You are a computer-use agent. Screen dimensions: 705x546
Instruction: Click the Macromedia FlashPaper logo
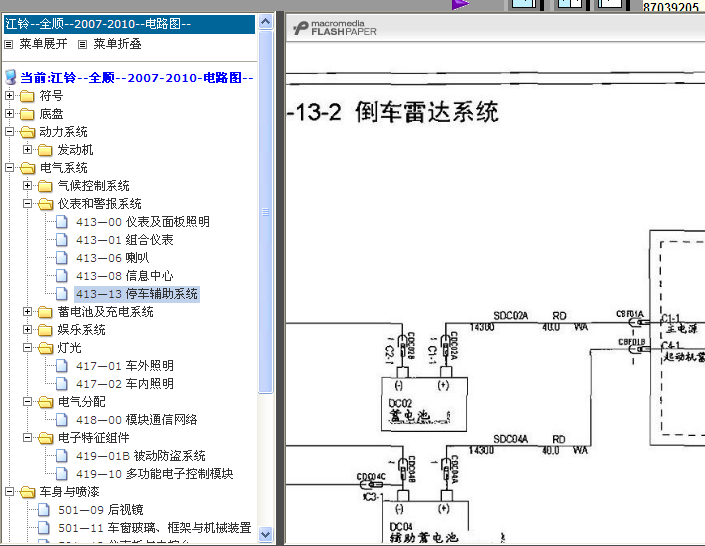[x=335, y=28]
